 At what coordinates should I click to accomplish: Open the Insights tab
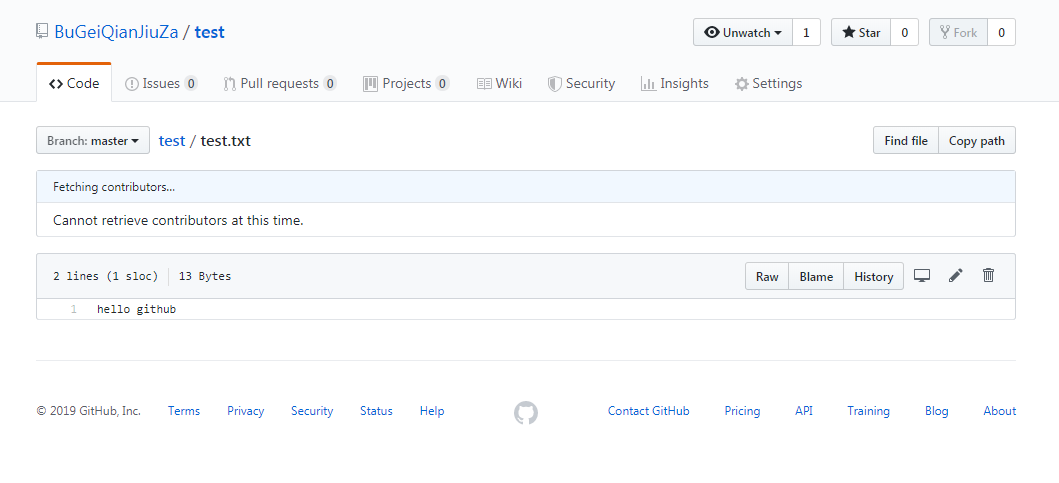675,83
